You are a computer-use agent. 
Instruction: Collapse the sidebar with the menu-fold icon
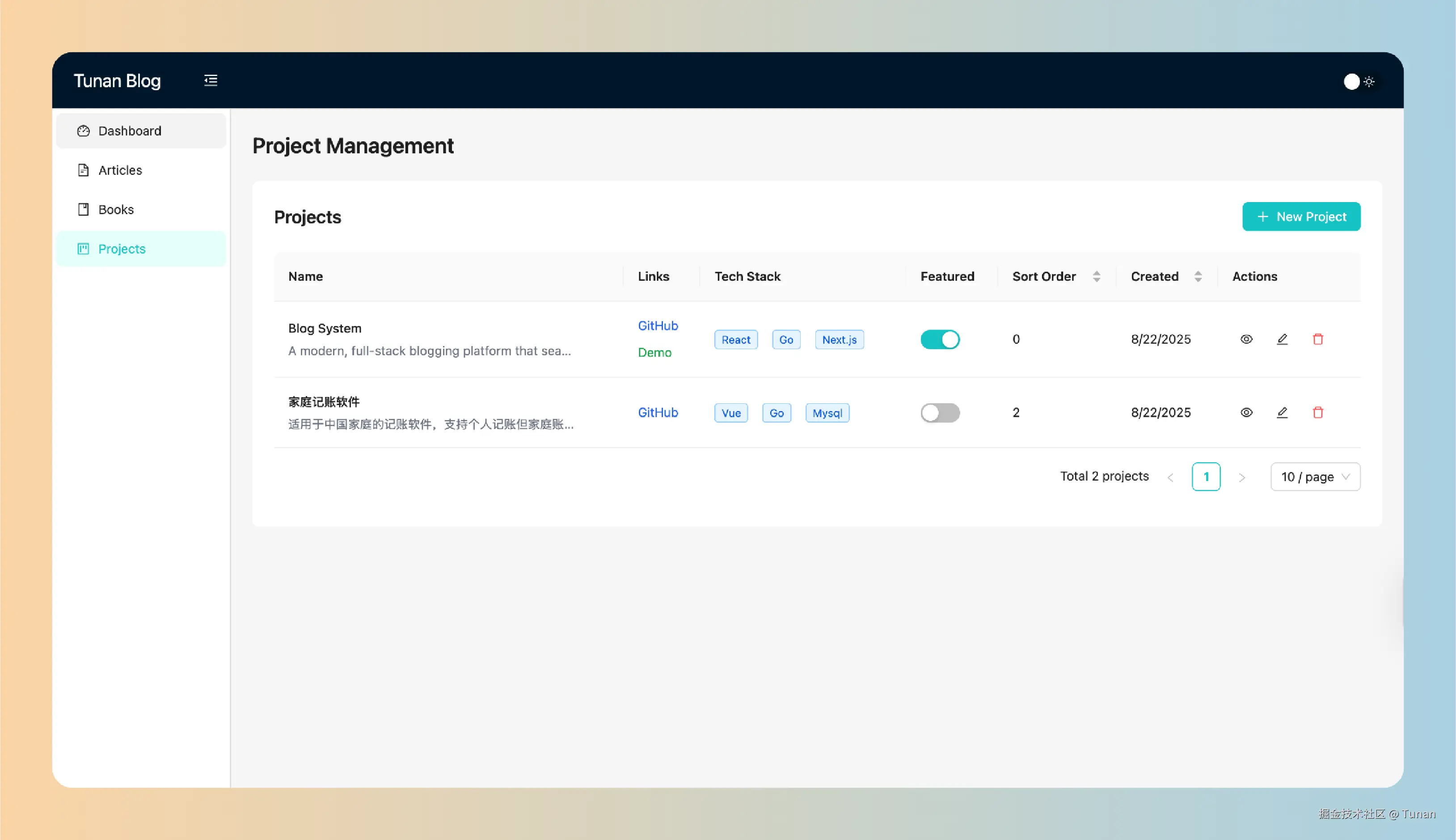(x=211, y=80)
